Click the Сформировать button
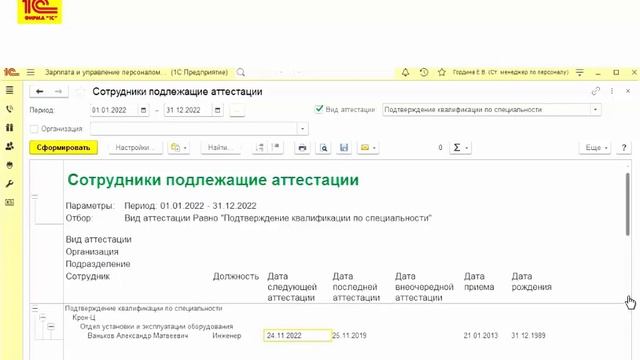 [63, 148]
